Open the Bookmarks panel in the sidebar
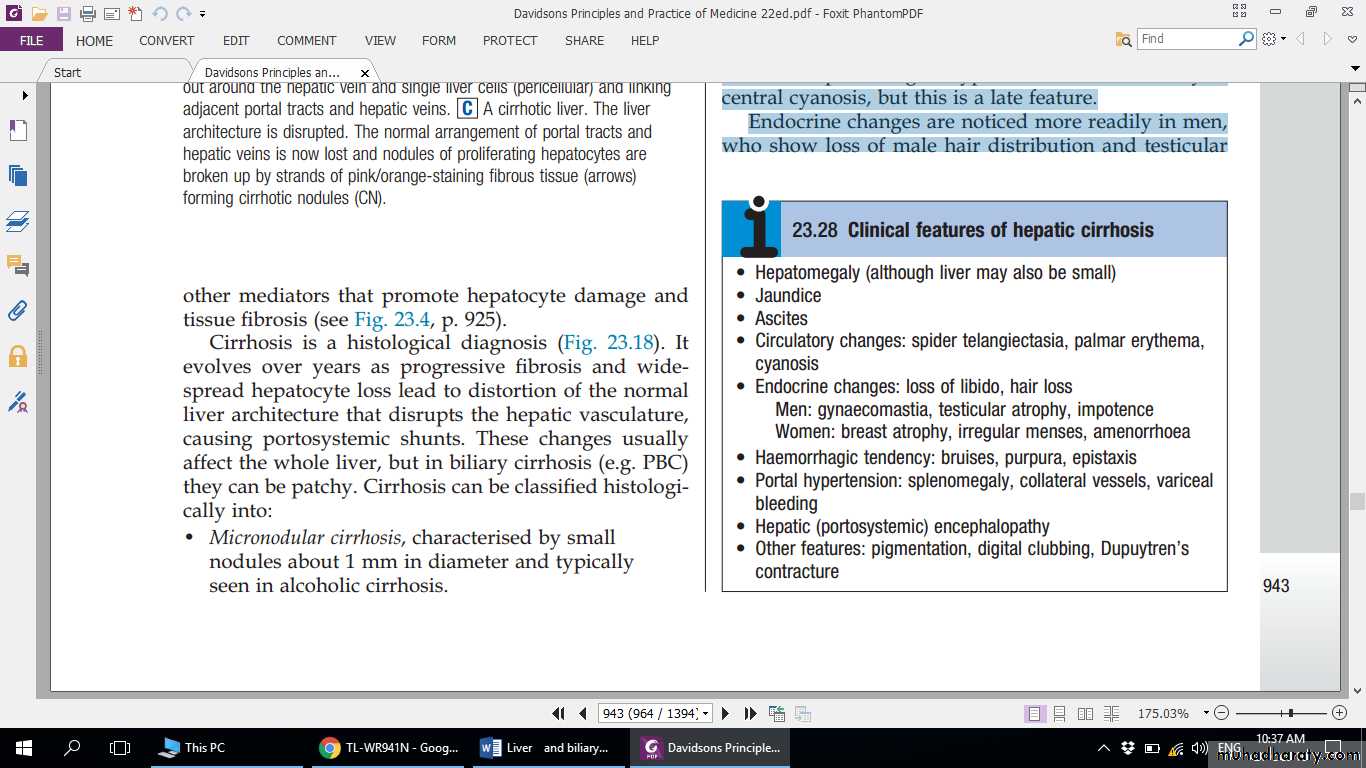 (x=17, y=131)
